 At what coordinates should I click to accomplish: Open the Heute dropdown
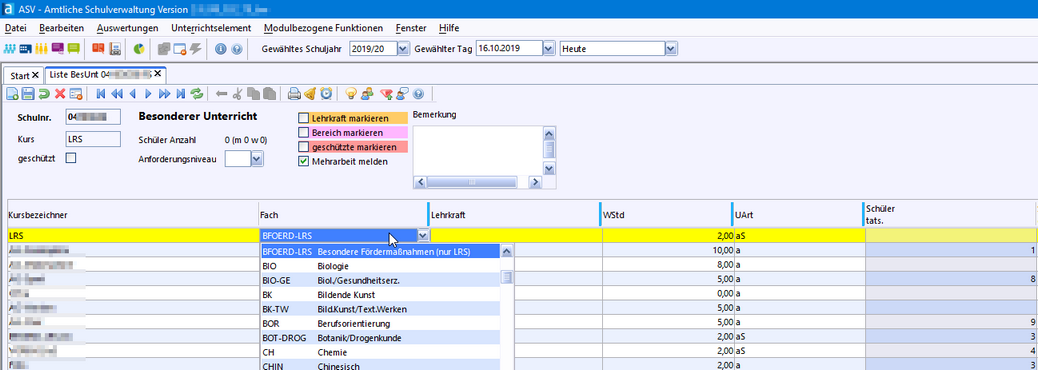671,49
